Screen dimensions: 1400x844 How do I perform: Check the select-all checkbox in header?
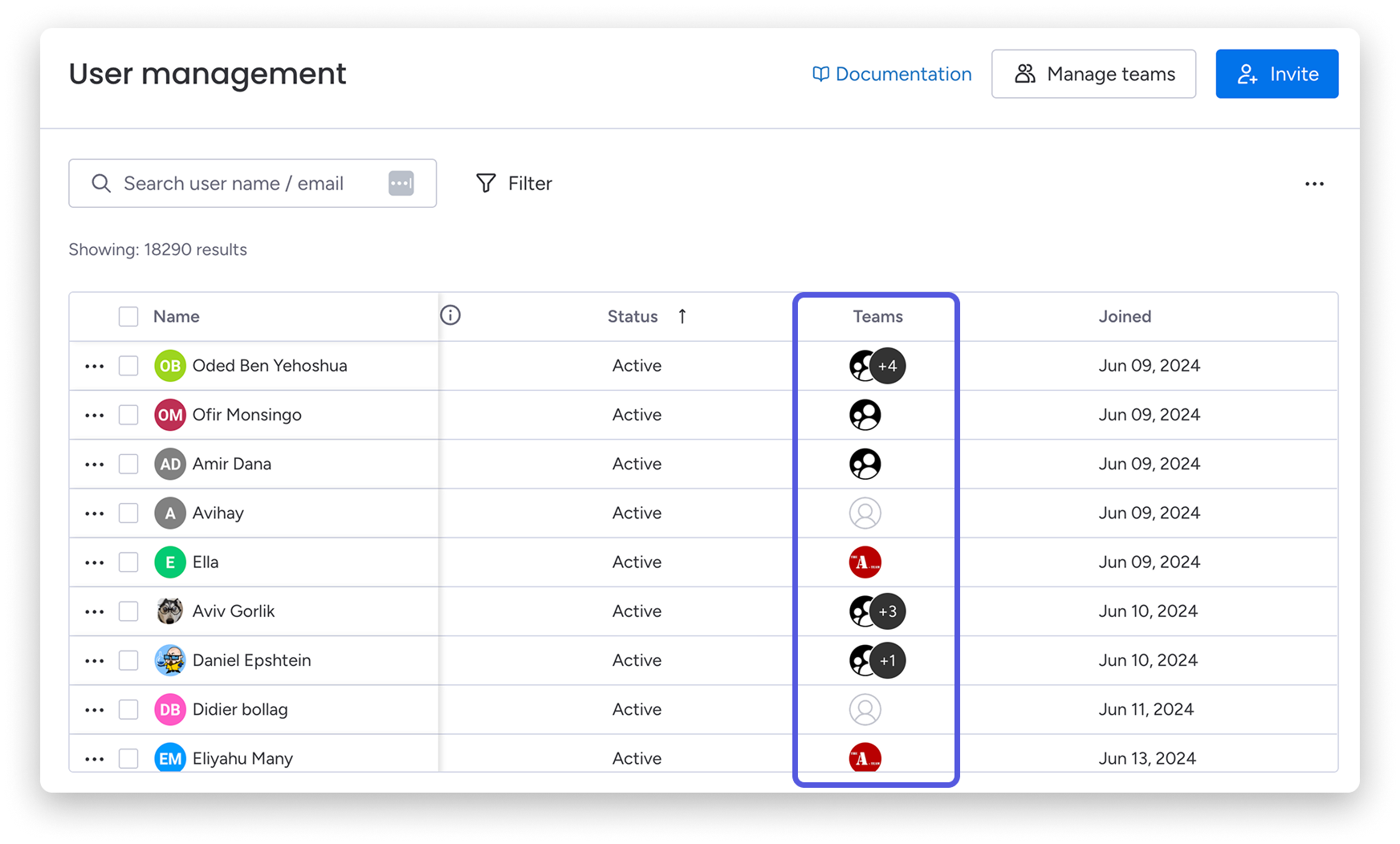click(x=128, y=317)
